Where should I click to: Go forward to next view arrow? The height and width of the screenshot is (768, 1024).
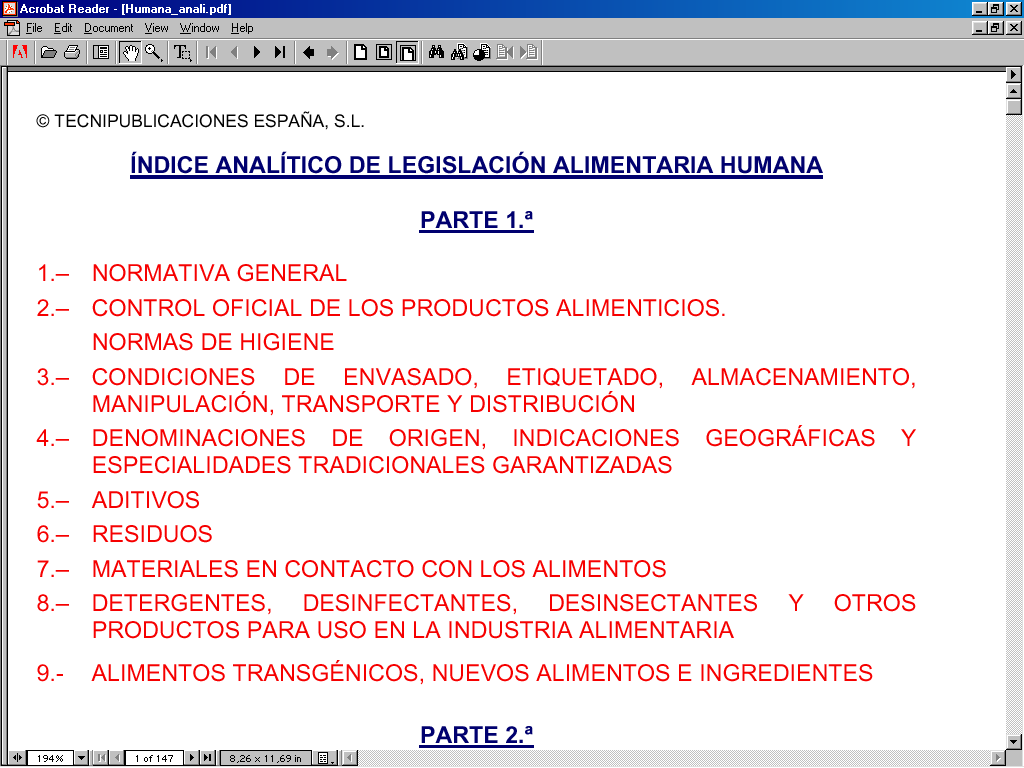(x=332, y=52)
